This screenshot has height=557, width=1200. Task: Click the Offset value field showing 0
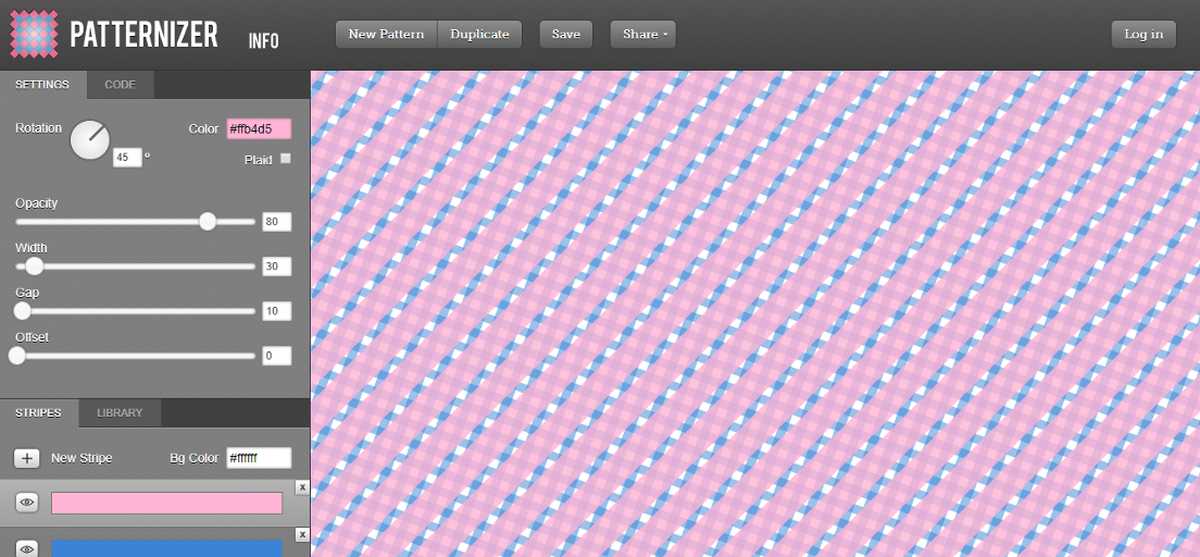point(276,355)
